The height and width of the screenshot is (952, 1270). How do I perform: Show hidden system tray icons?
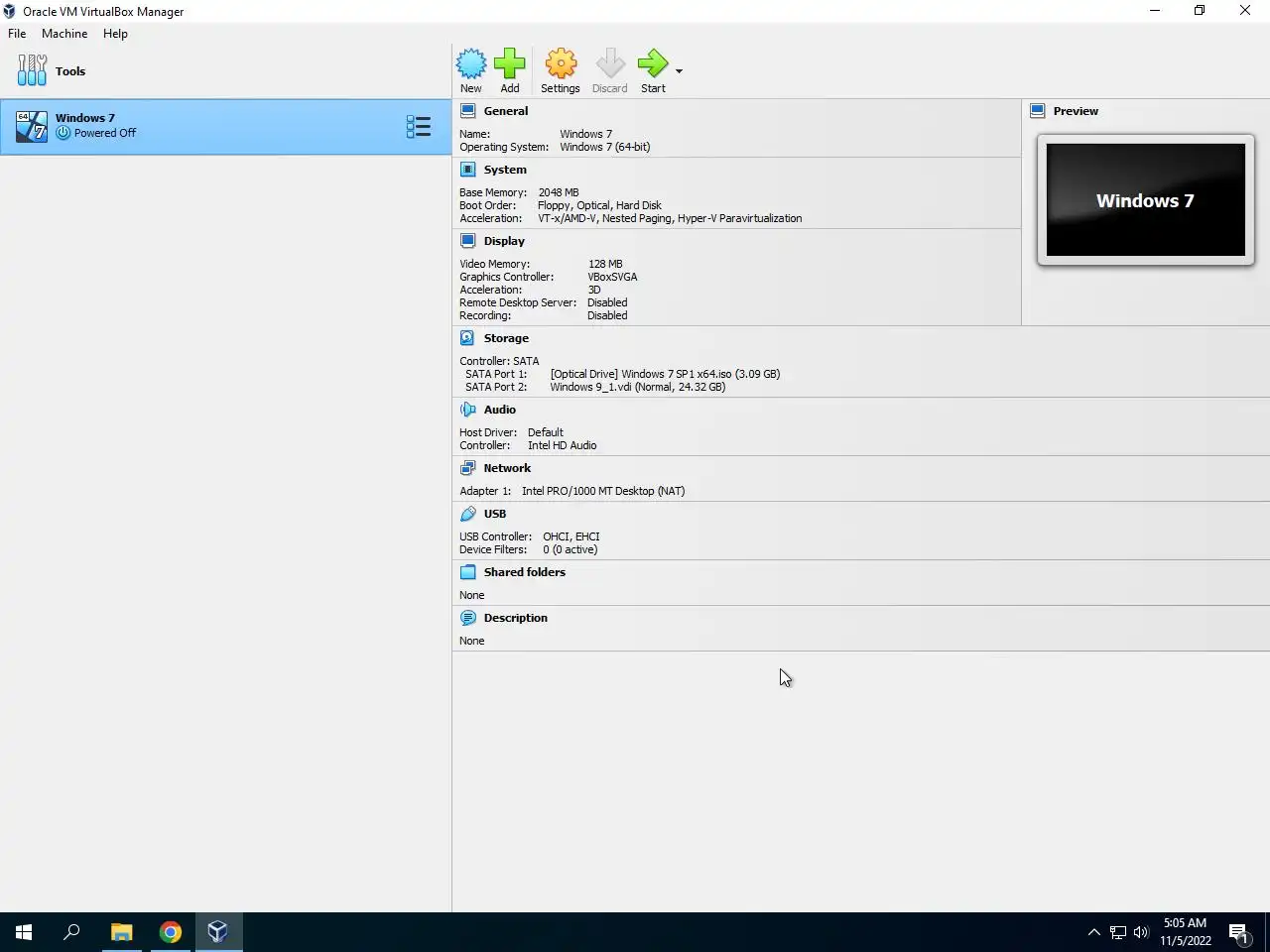1094,932
